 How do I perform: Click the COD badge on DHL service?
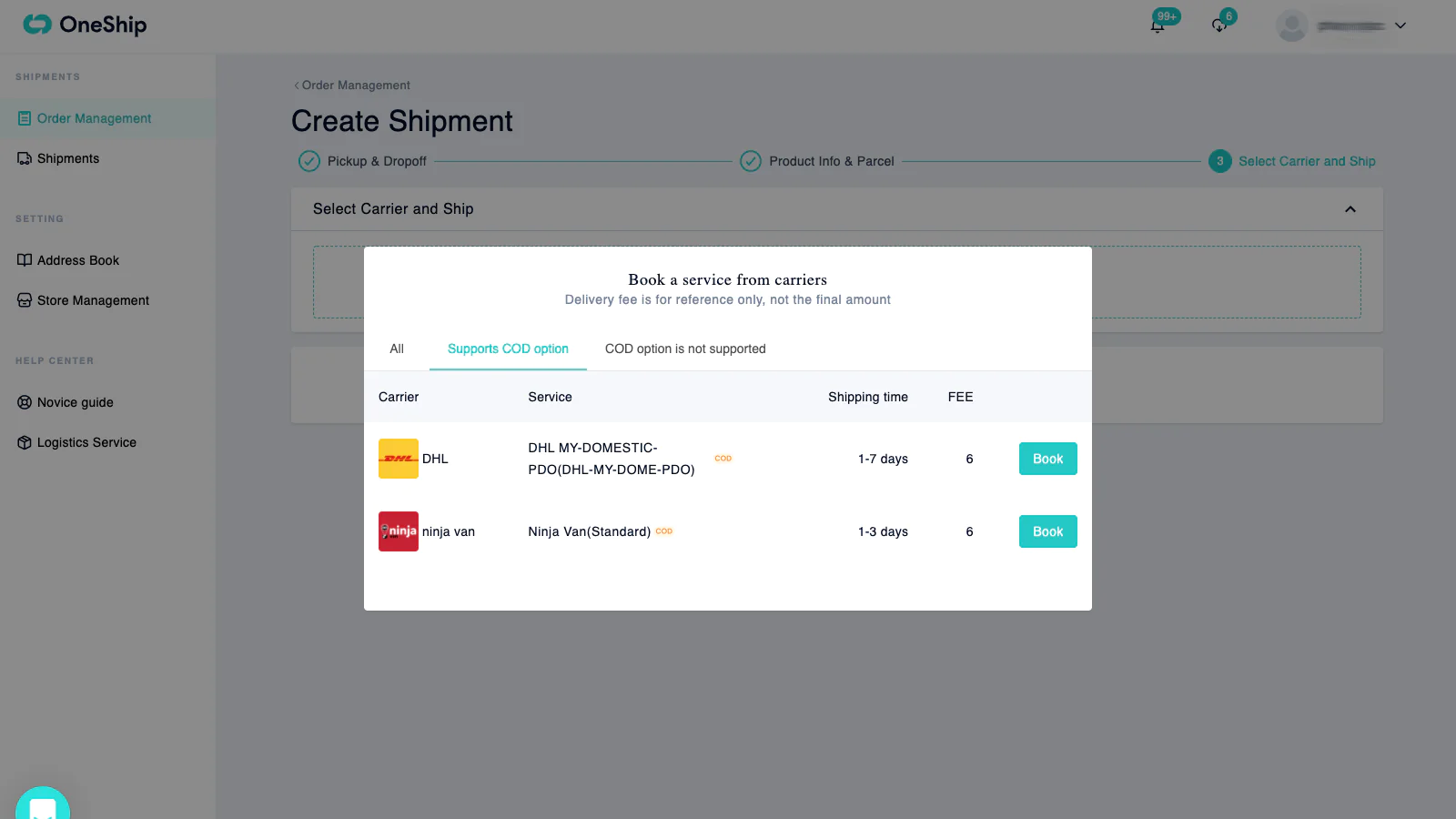[723, 459]
